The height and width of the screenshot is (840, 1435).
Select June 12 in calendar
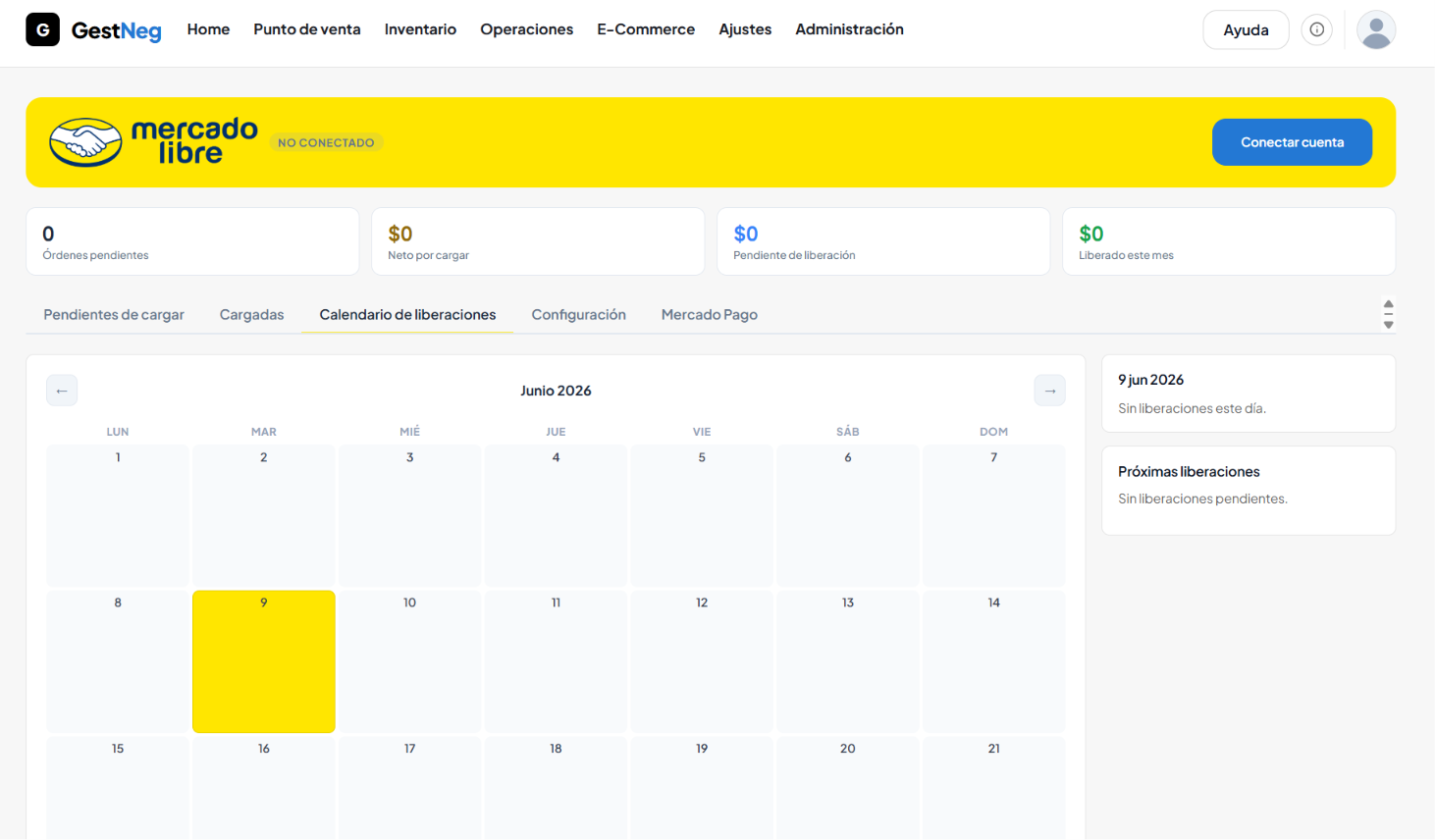click(x=702, y=661)
